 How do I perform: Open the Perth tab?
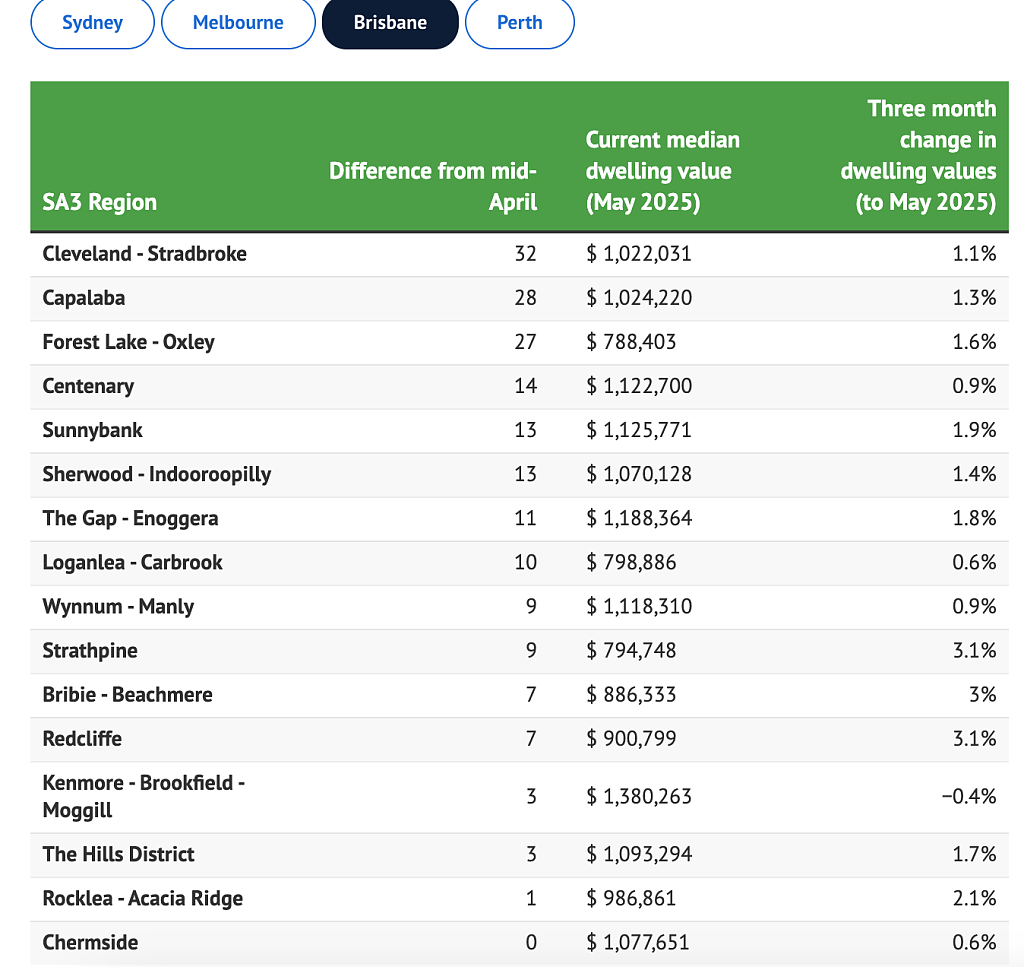click(520, 23)
